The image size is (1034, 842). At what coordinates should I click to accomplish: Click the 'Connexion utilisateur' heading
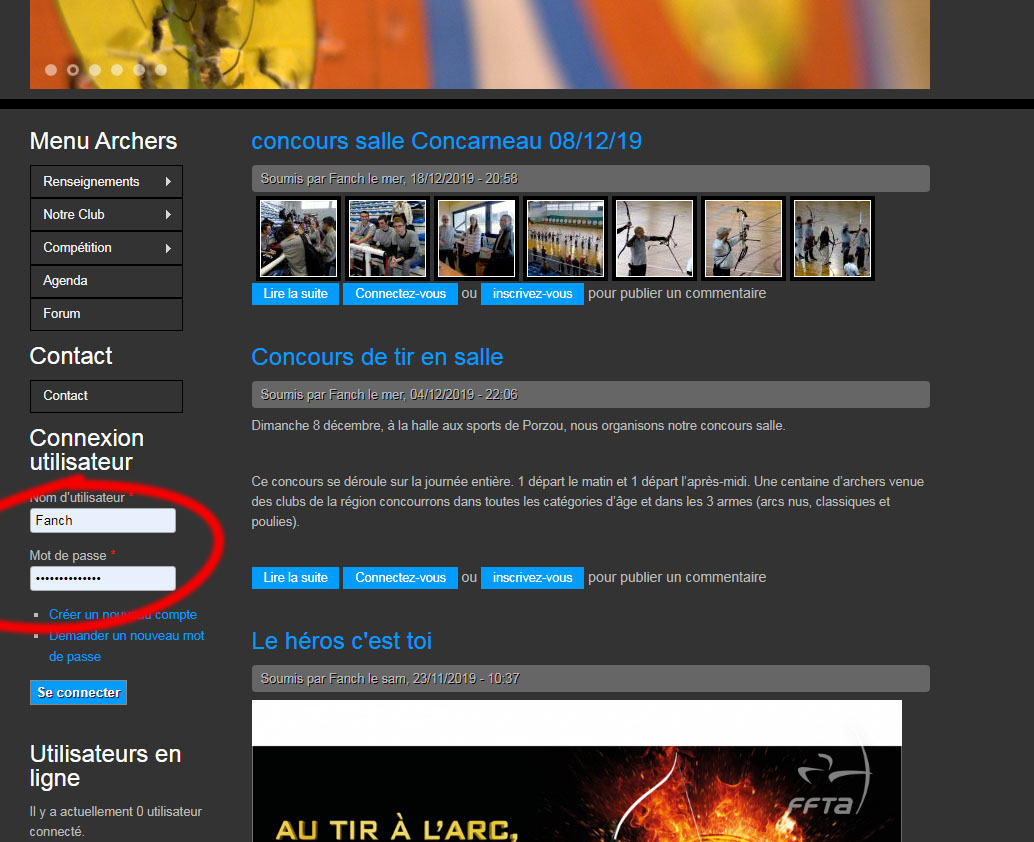pos(86,450)
